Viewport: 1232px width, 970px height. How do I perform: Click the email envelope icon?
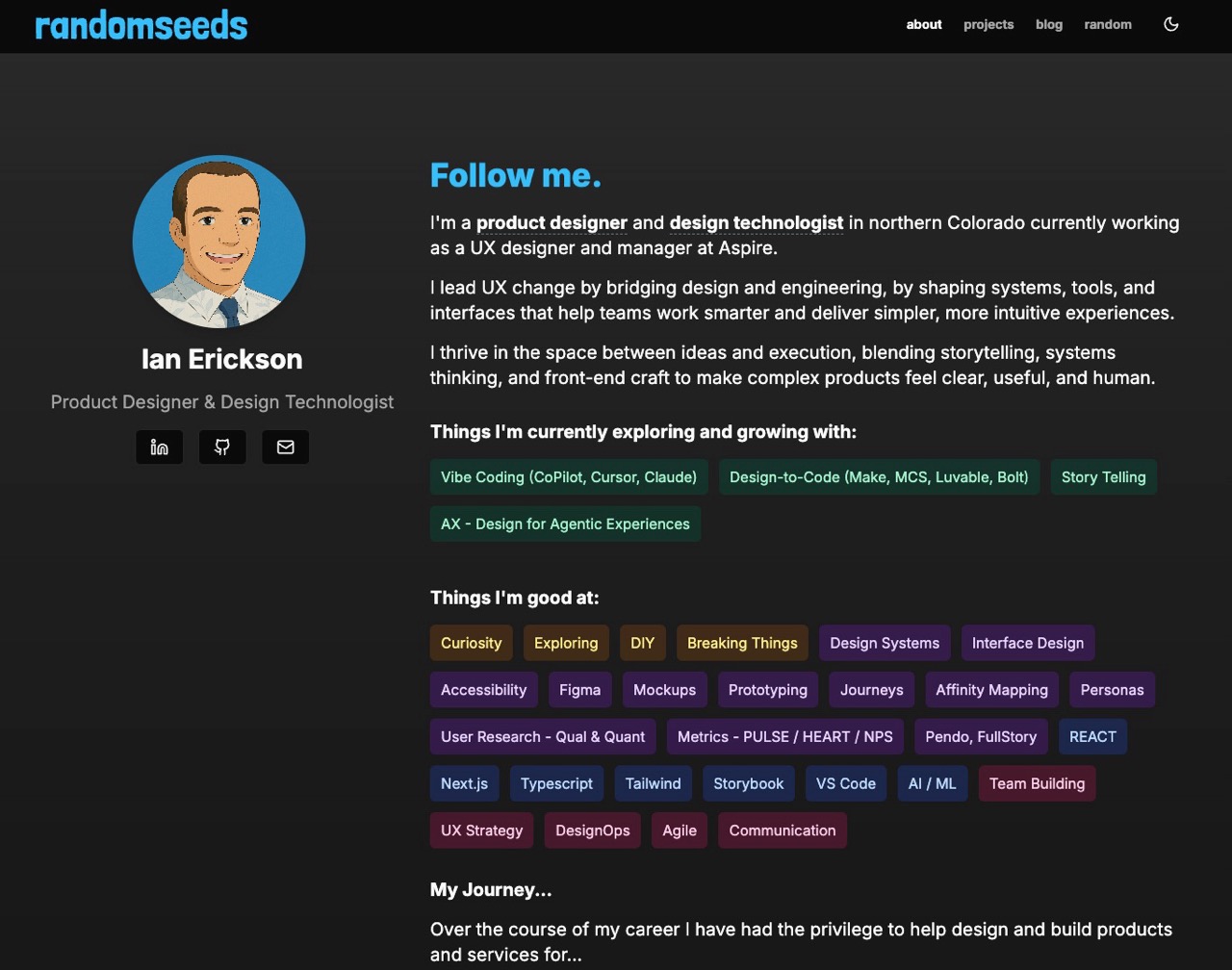[x=285, y=447]
